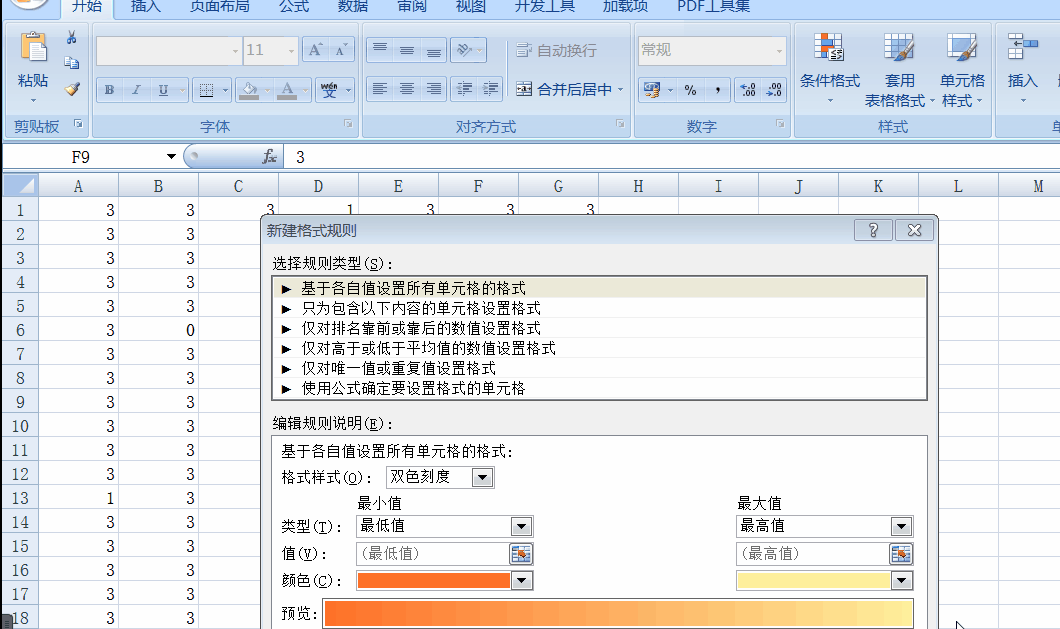Open the font name dropdown
Screen dimensions: 1060x629
(235, 51)
